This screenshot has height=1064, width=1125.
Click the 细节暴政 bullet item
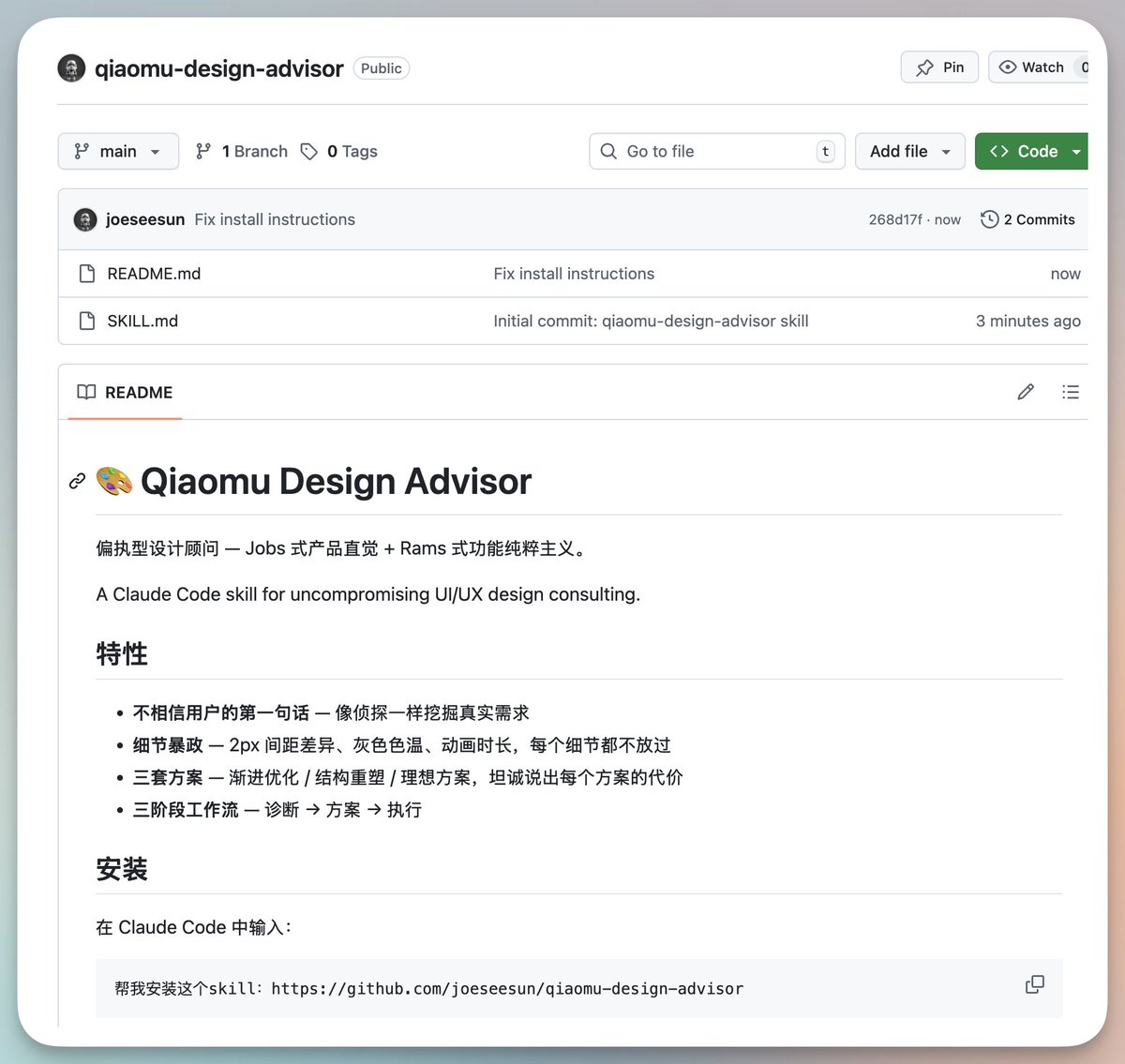[x=401, y=745]
